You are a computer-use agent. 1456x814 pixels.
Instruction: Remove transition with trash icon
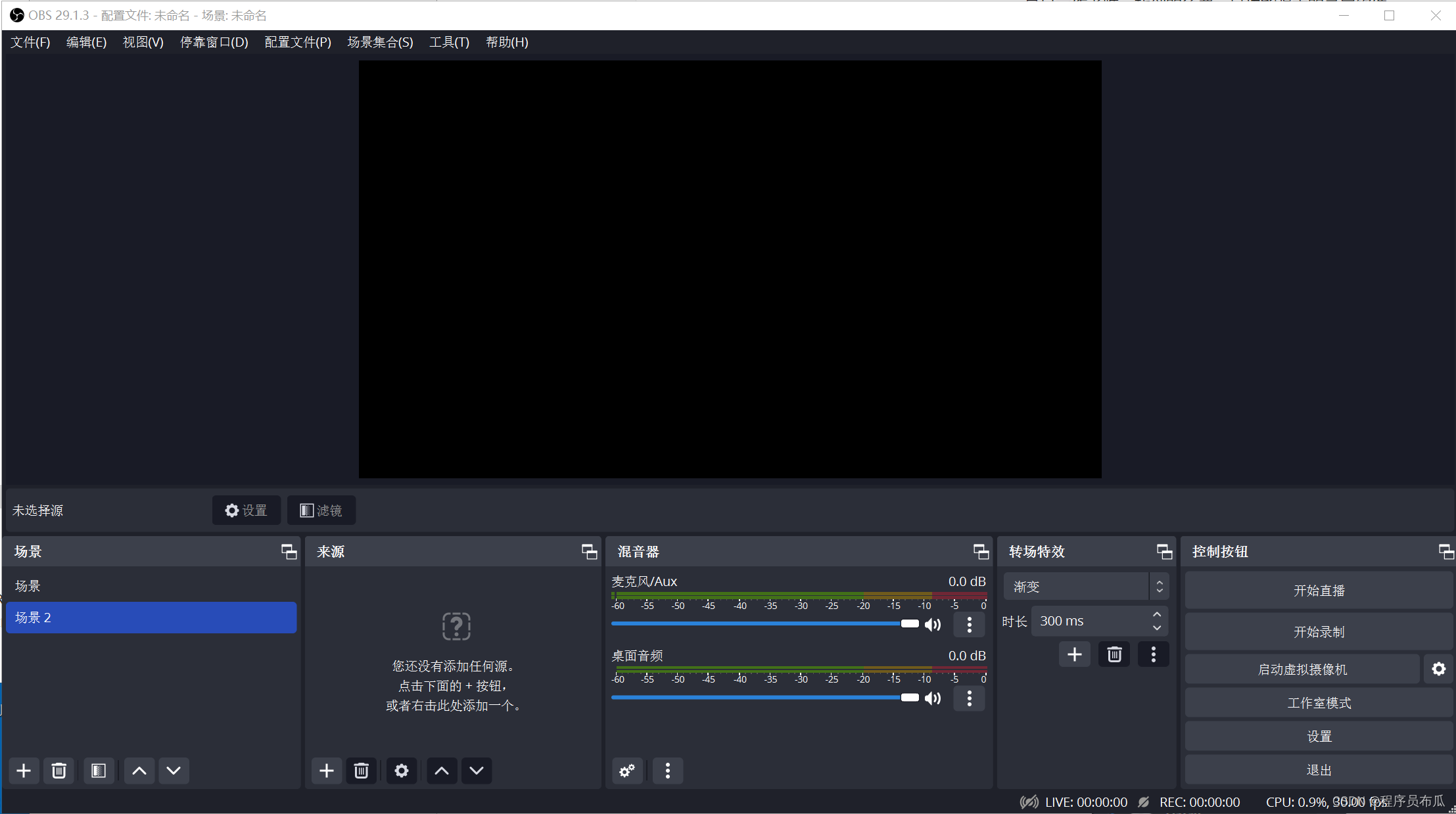1114,654
